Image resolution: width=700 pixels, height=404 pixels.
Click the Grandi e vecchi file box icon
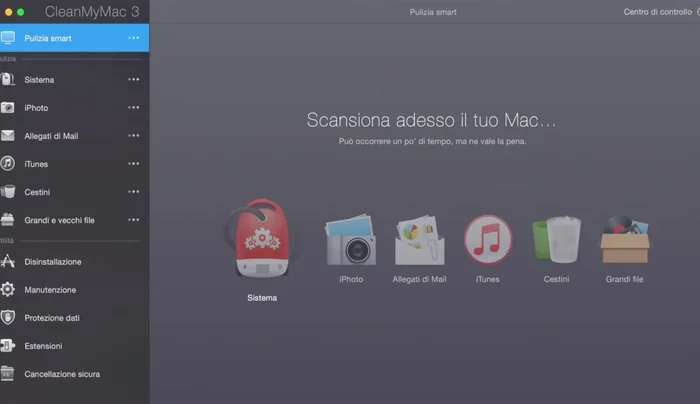click(x=8, y=220)
